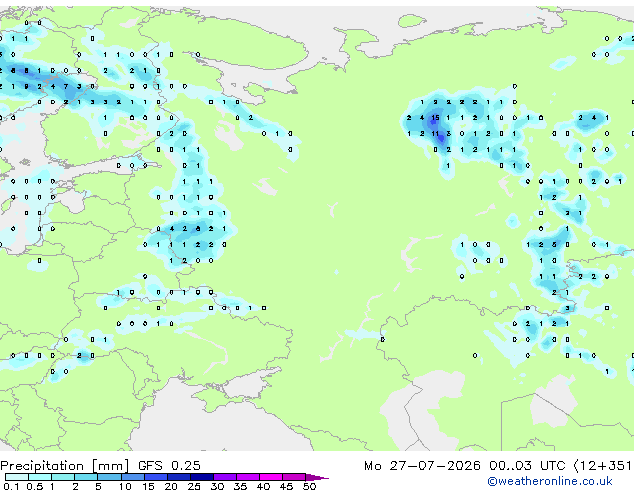The height and width of the screenshot is (490, 634).
Task: Click the arrow tip beyond 50 on legend
Action: [317, 477]
